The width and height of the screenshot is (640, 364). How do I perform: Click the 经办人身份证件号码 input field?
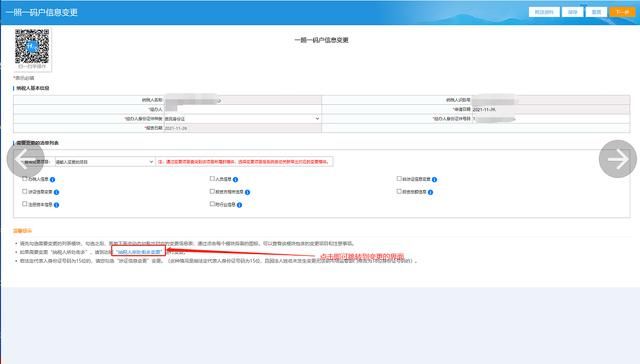(551, 119)
